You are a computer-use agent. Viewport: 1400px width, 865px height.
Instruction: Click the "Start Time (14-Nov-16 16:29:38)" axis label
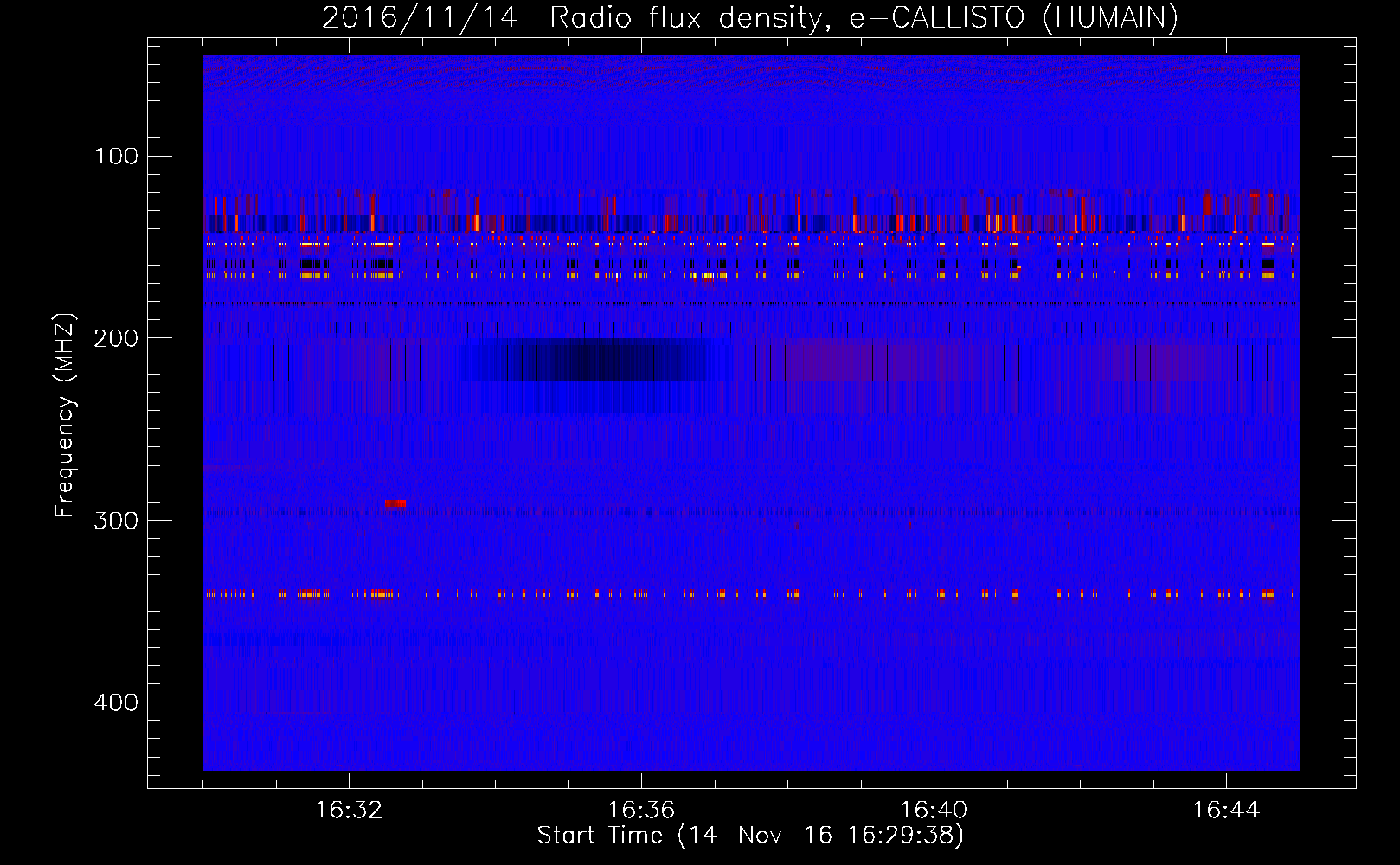[750, 836]
